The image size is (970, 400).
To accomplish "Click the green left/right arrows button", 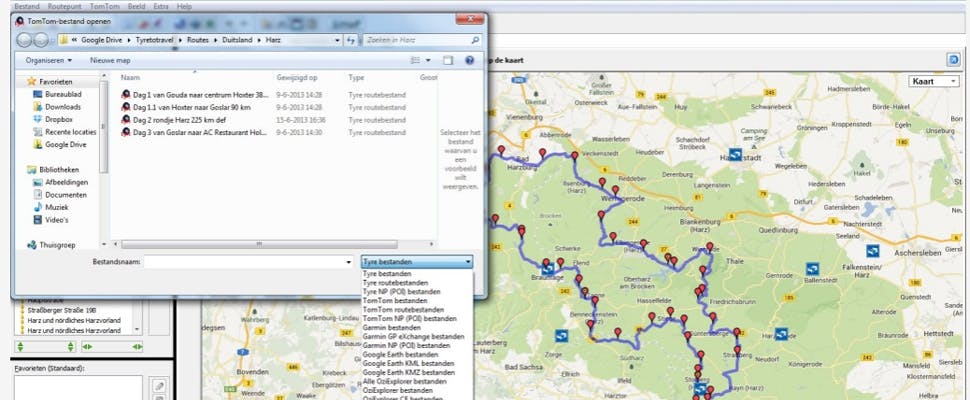I will (112, 347).
